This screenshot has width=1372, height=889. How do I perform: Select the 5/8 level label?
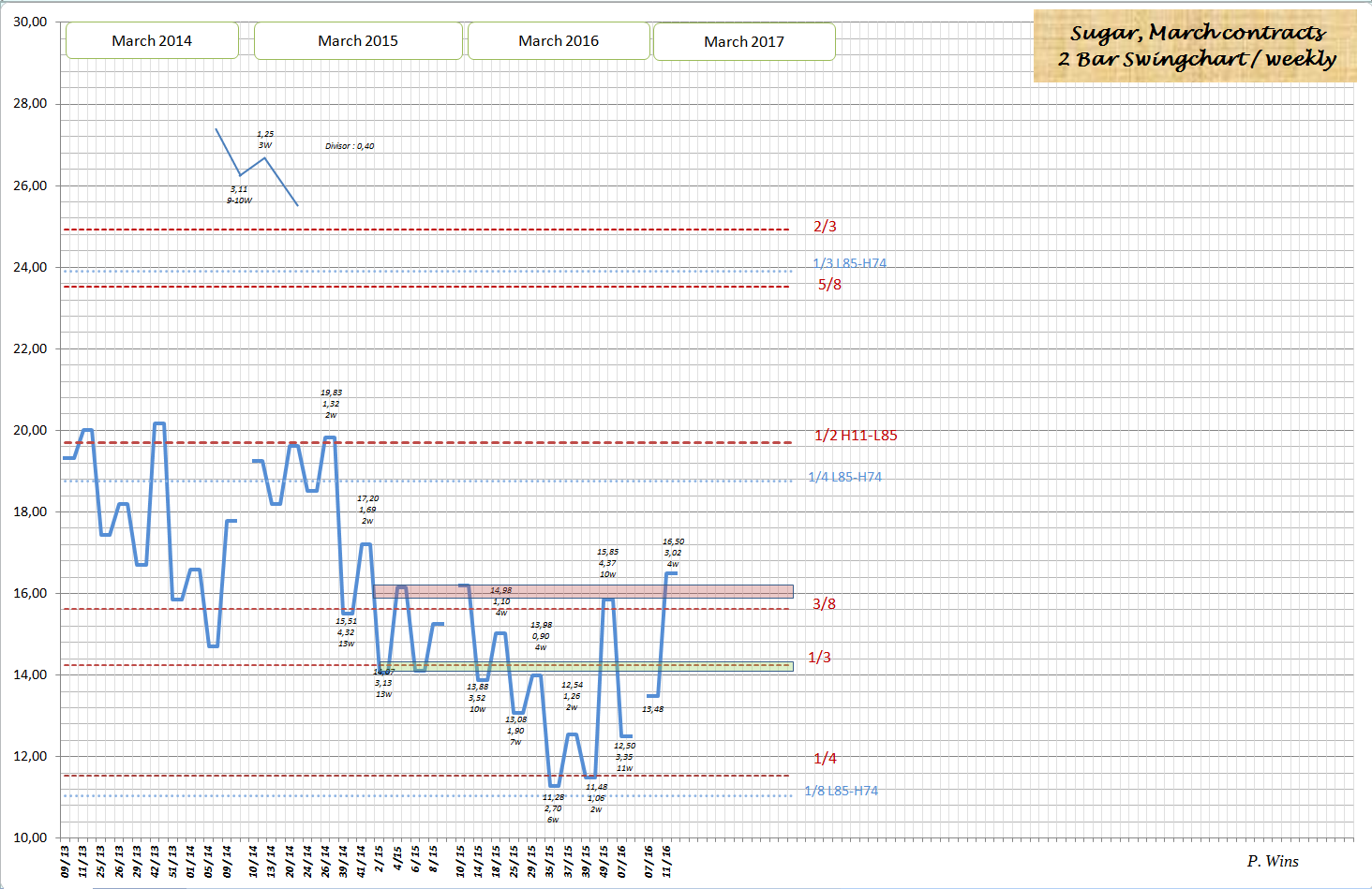[x=829, y=285]
